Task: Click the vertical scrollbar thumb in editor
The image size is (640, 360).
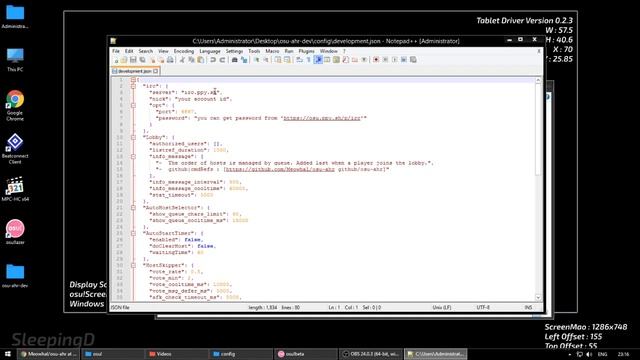Action: tap(538, 130)
